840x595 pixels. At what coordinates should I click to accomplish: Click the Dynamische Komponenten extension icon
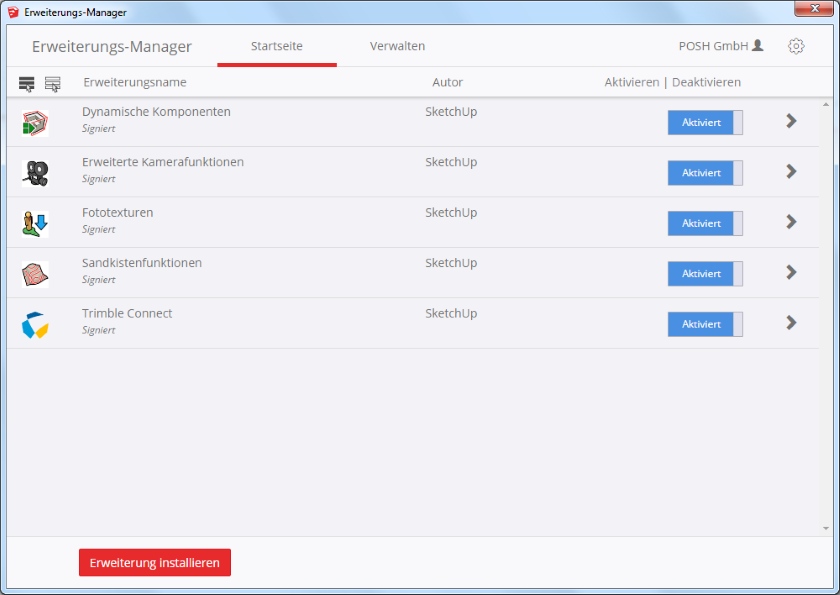(35, 122)
